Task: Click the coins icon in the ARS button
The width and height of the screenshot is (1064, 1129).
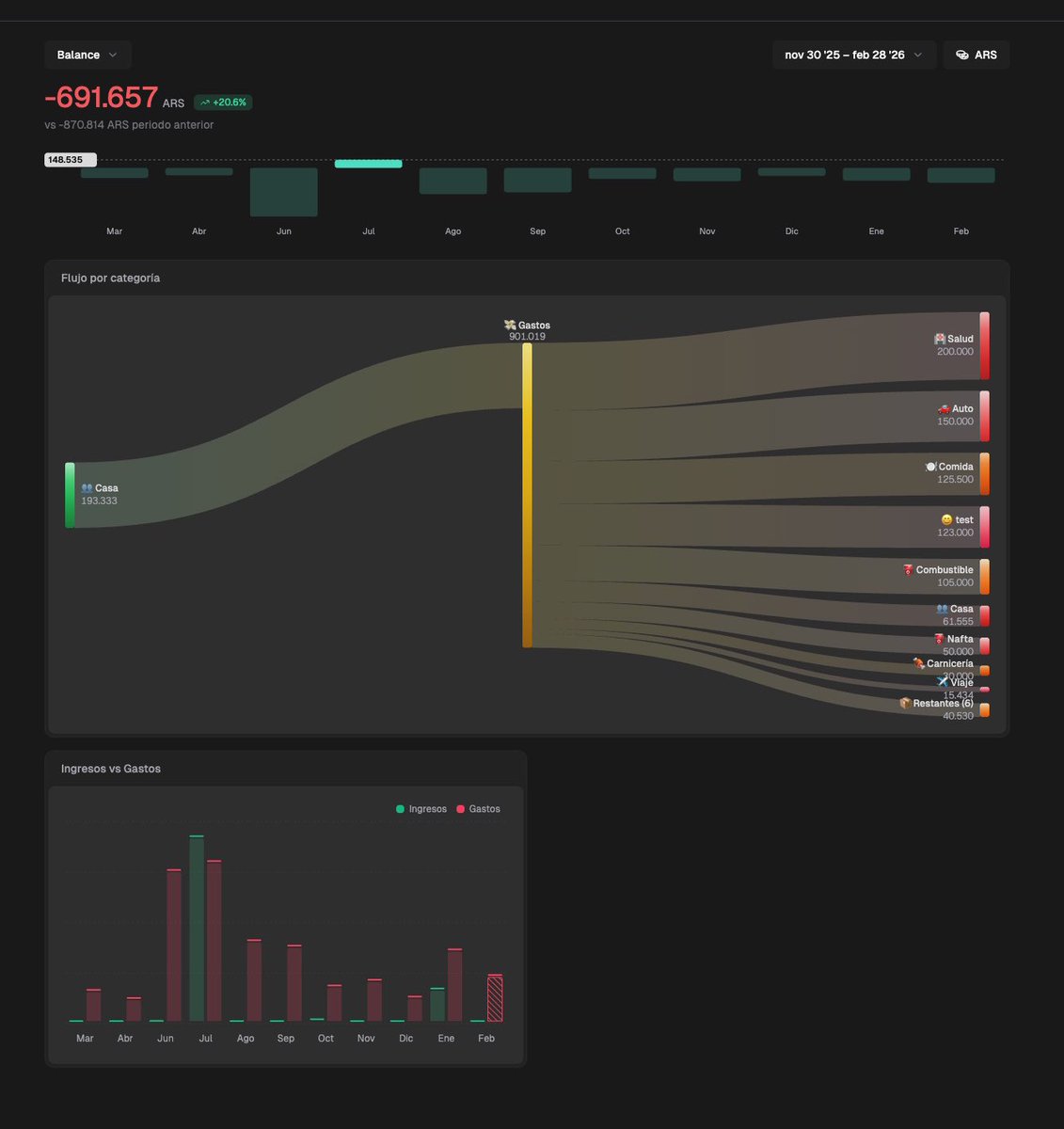Action: click(x=962, y=55)
